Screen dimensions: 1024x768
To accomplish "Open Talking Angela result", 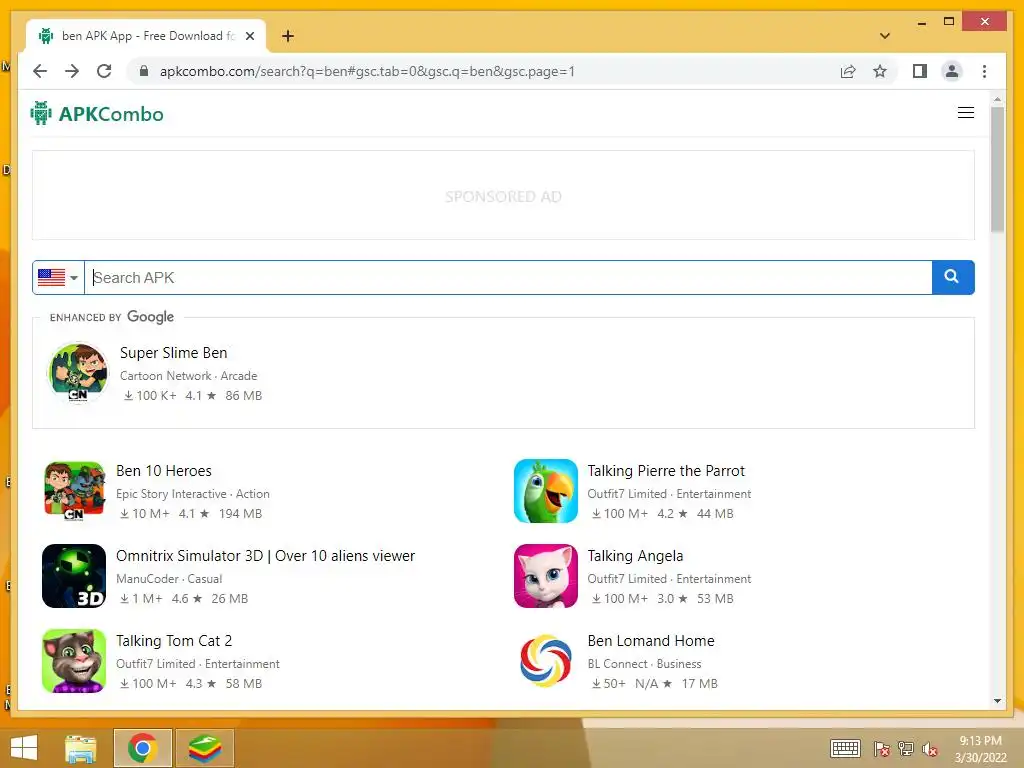I will coord(635,556).
